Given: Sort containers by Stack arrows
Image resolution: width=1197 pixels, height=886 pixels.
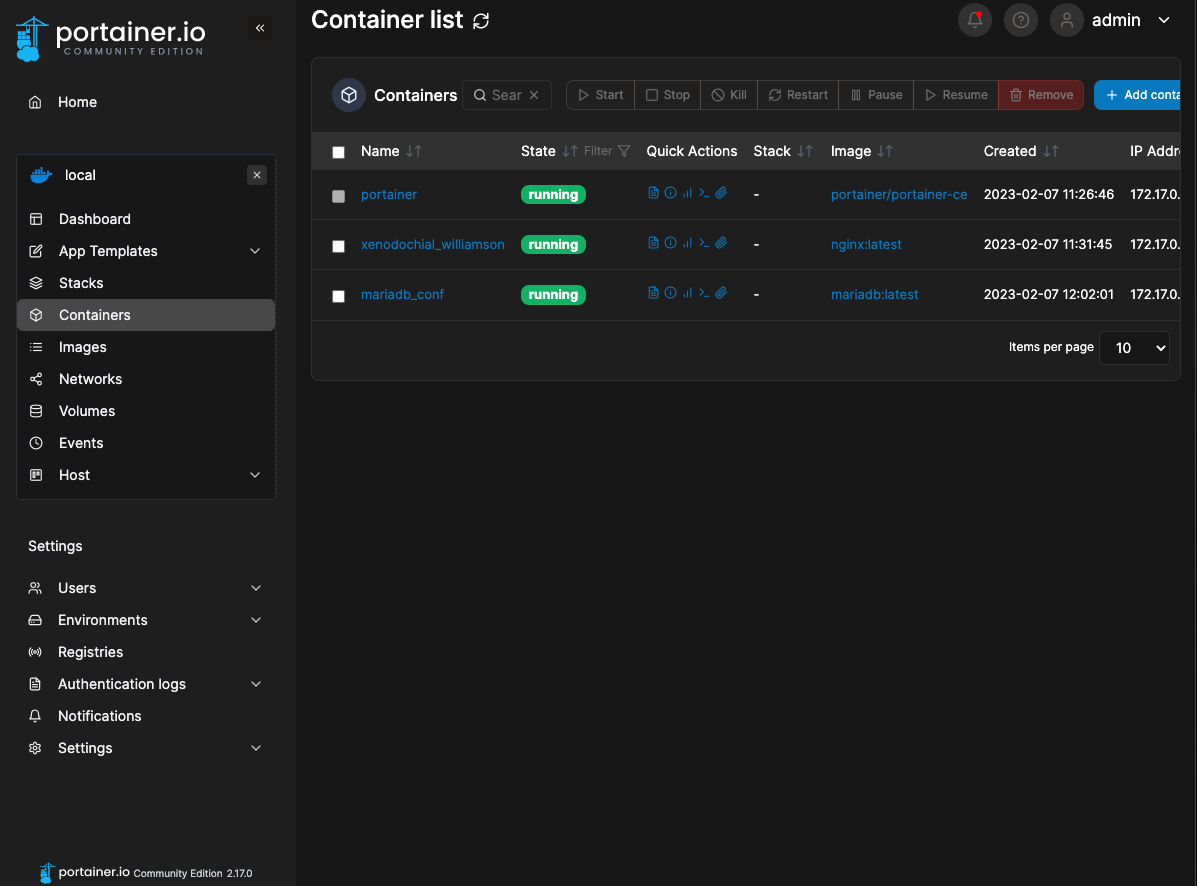Looking at the screenshot, I should (x=805, y=151).
